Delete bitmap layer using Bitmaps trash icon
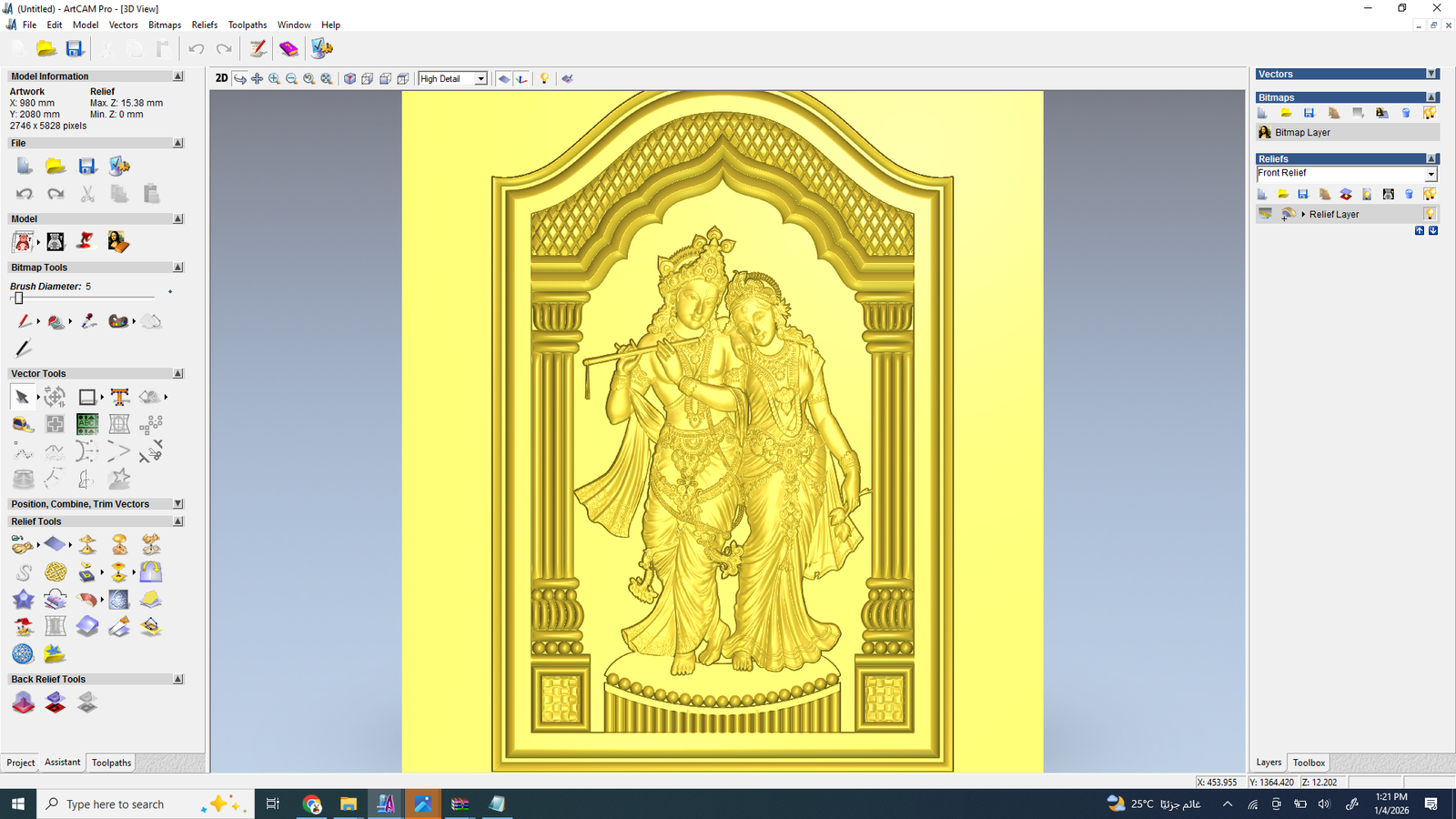The height and width of the screenshot is (819, 1456). pos(1406,113)
